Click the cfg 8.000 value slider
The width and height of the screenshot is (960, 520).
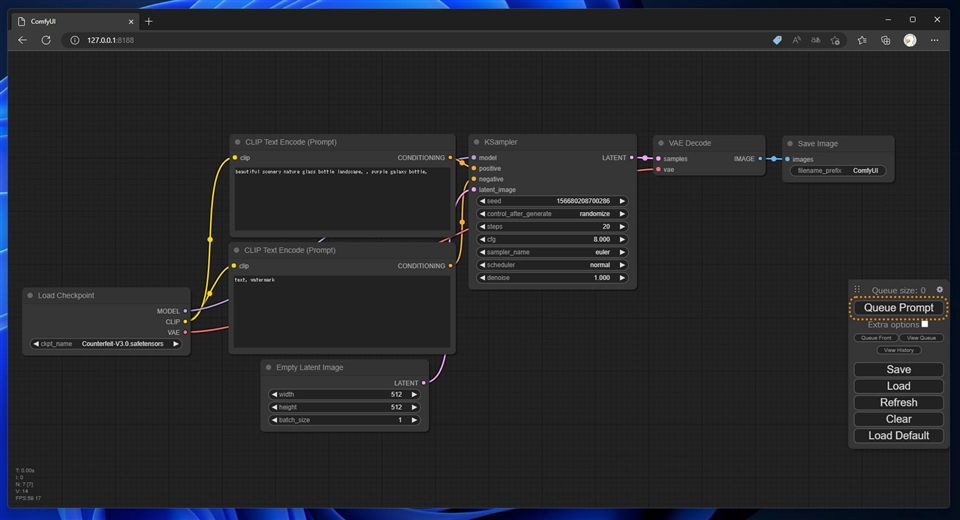click(x=552, y=239)
